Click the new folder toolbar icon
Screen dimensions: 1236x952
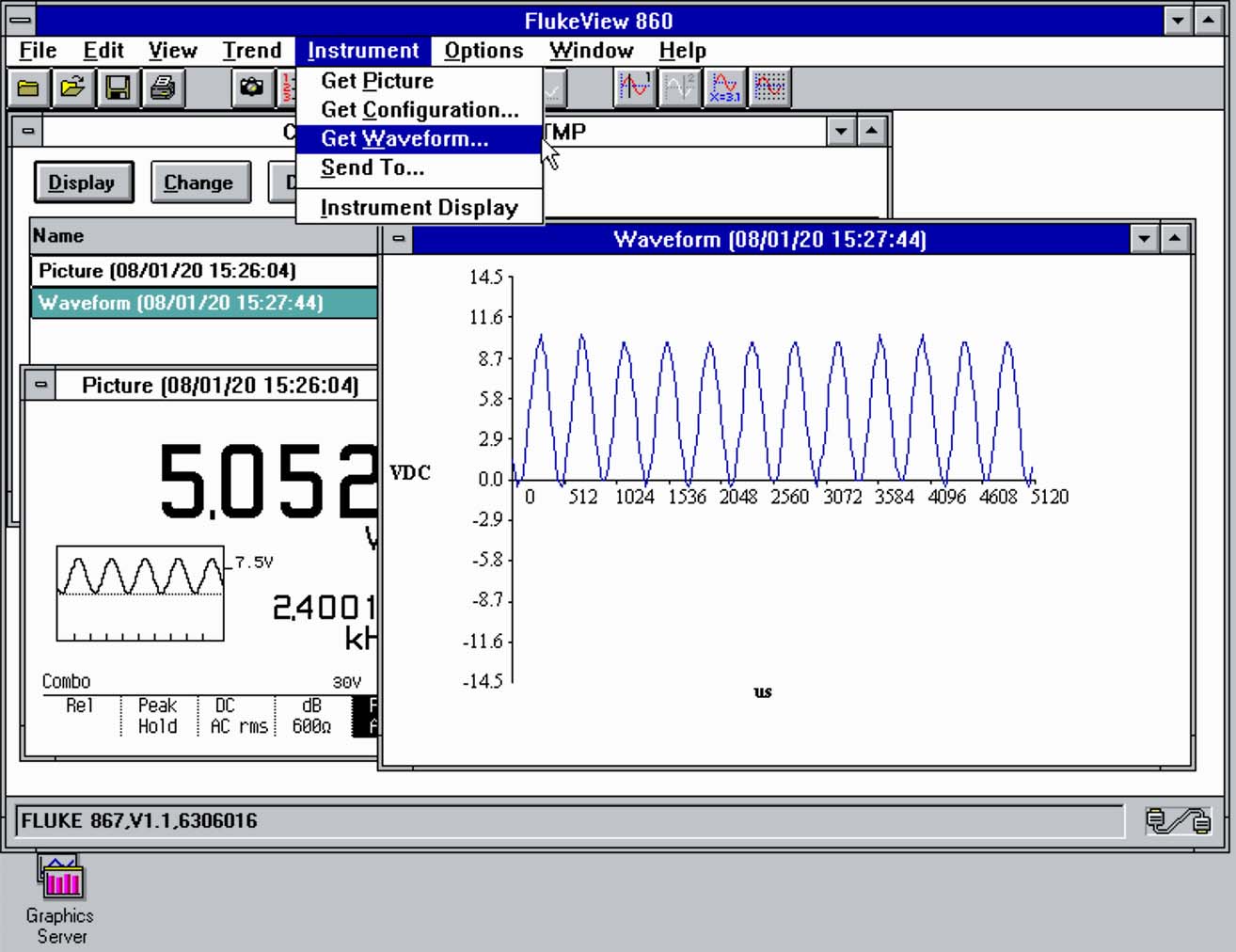tap(28, 88)
